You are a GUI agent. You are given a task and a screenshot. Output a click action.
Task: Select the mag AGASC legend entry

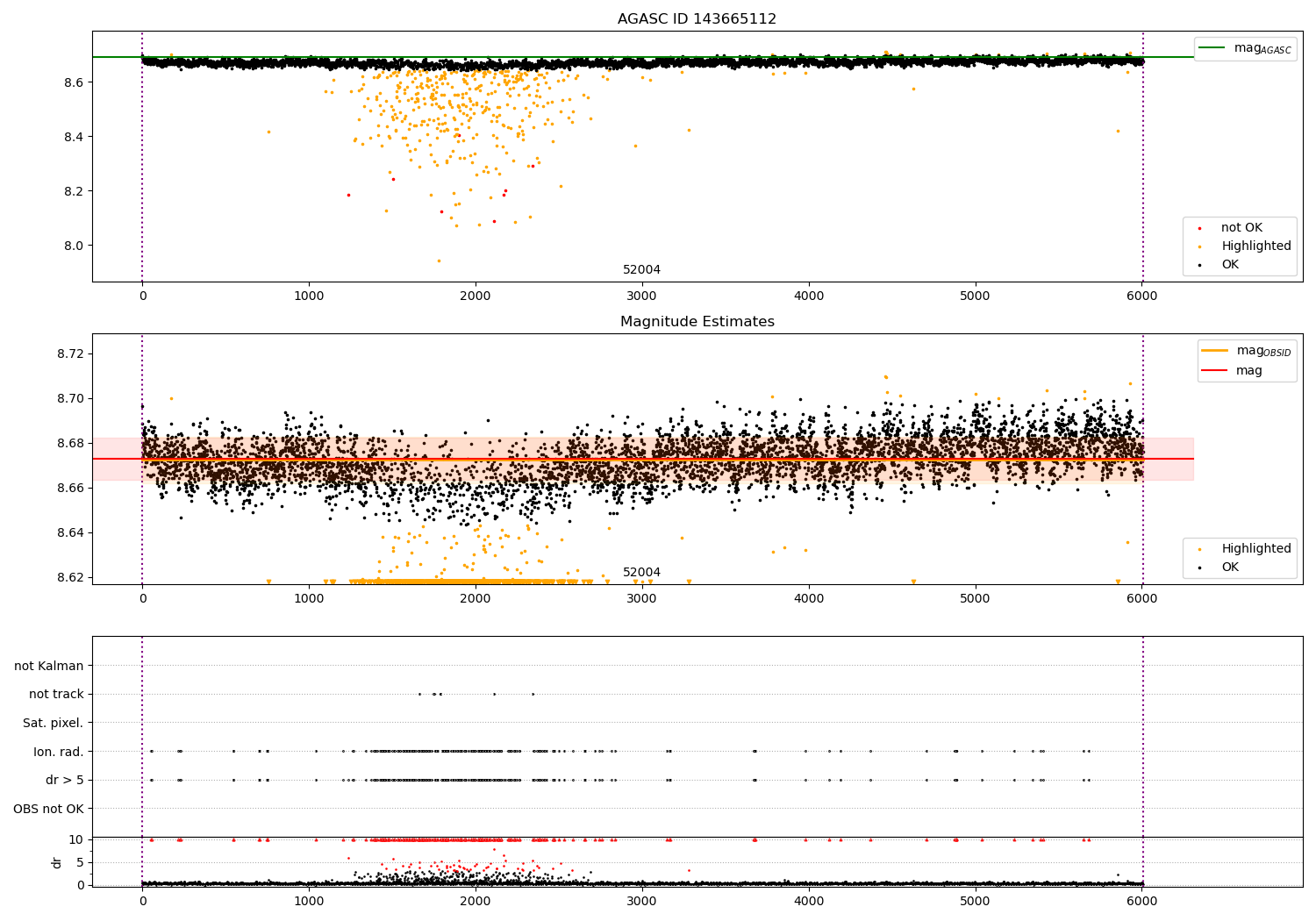click(x=1246, y=48)
